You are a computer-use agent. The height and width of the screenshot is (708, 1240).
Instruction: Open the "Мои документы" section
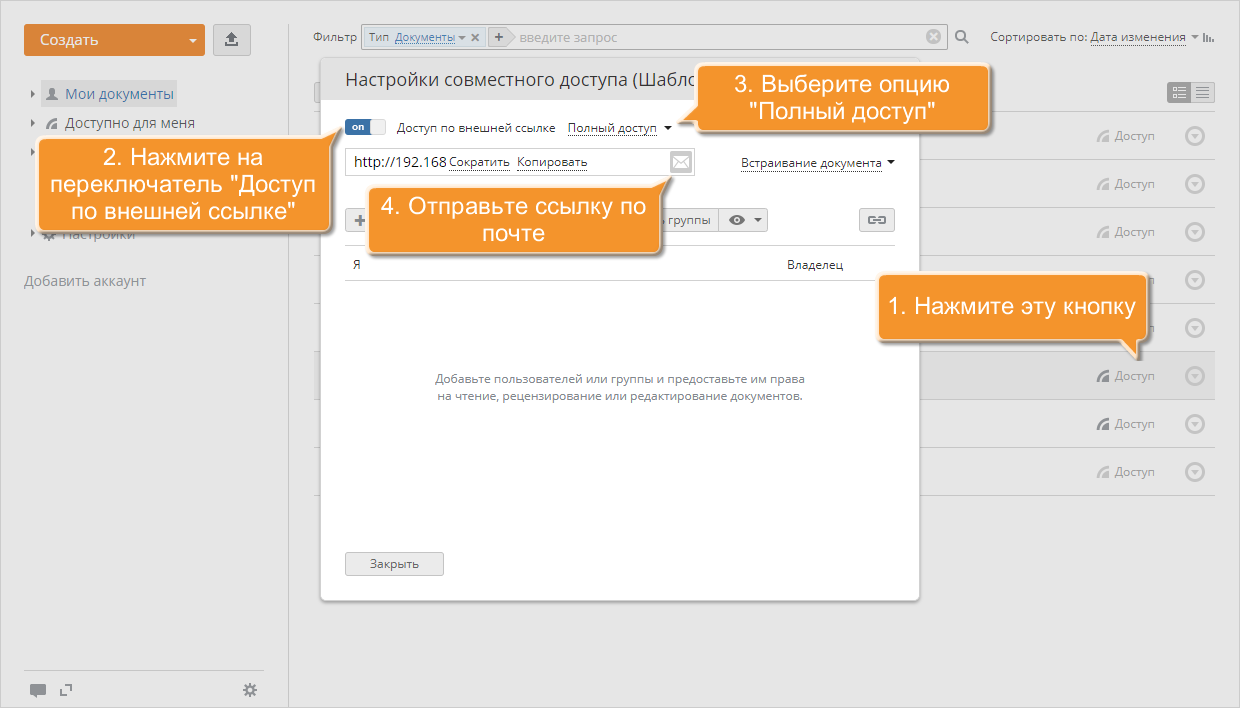[119, 94]
